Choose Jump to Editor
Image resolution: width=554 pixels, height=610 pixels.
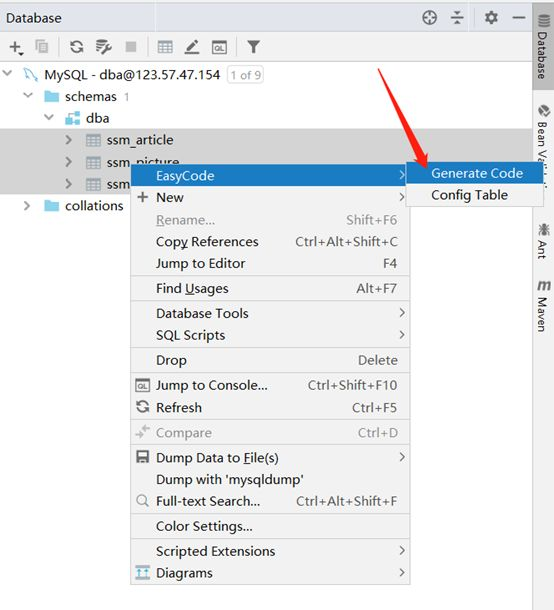tap(269, 263)
